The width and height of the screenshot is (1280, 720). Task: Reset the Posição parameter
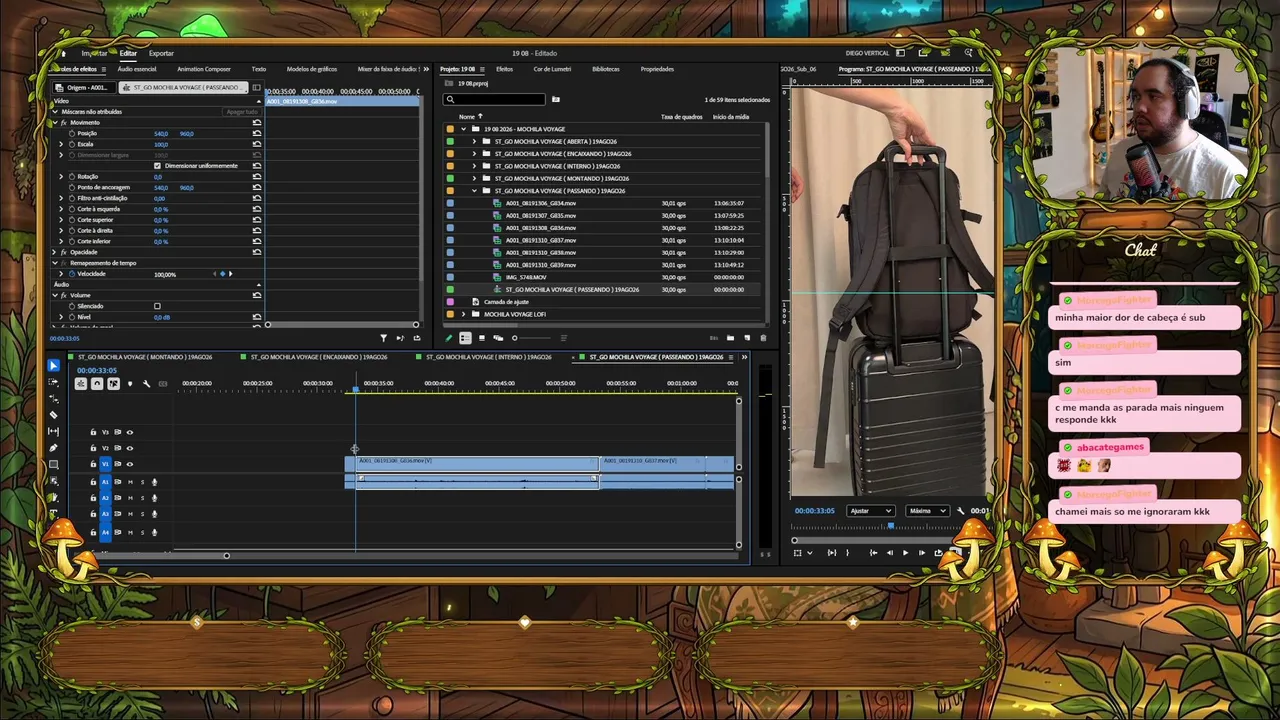pyautogui.click(x=257, y=133)
